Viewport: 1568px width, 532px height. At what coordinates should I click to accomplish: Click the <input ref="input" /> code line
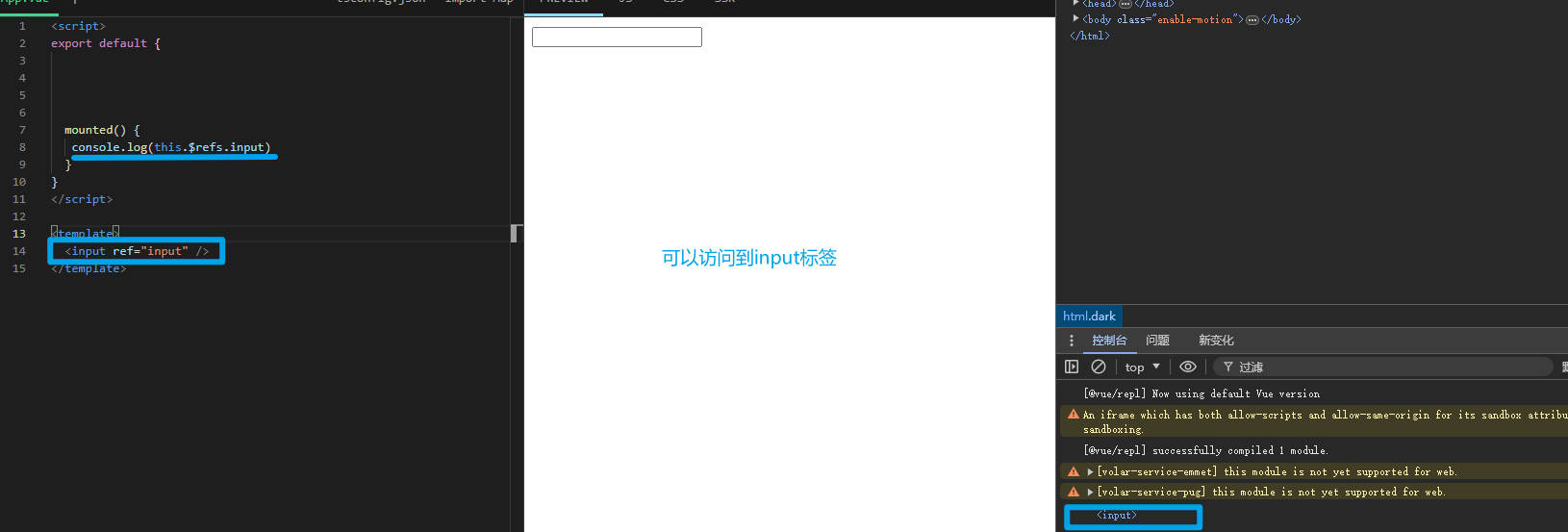[137, 251]
